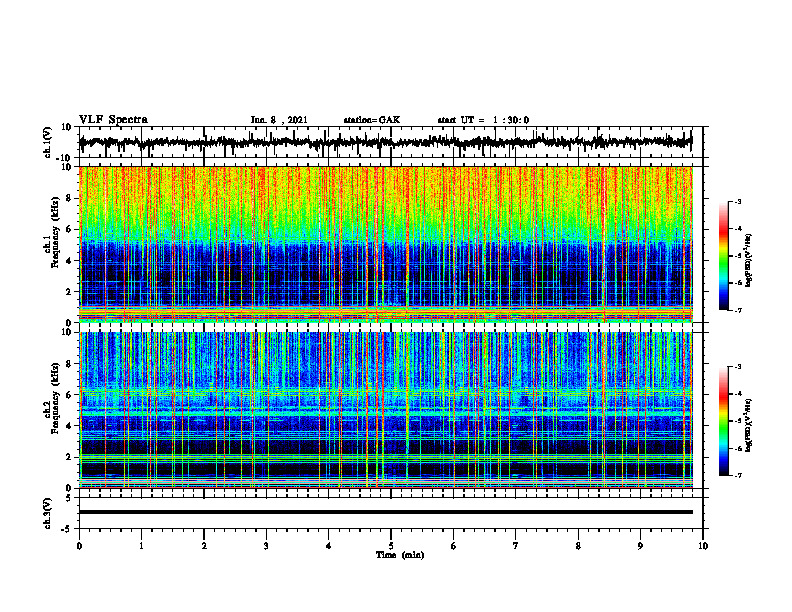Click time axis tick label '10' at bottom right
Viewport: 792px width, 612px height.
click(x=703, y=546)
